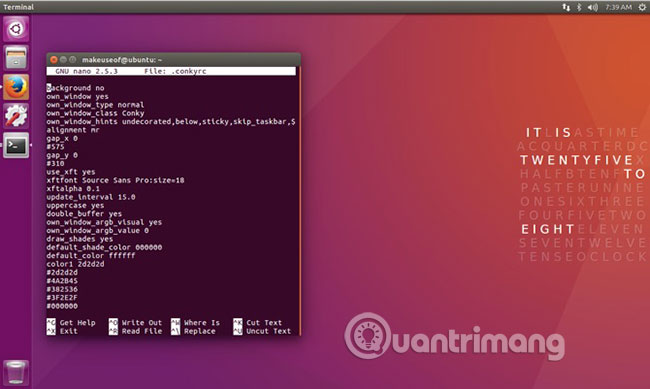This screenshot has width=650, height=389.
Task: Click the terminal title makeuseof@ubuntu: ~
Action: pos(122,60)
